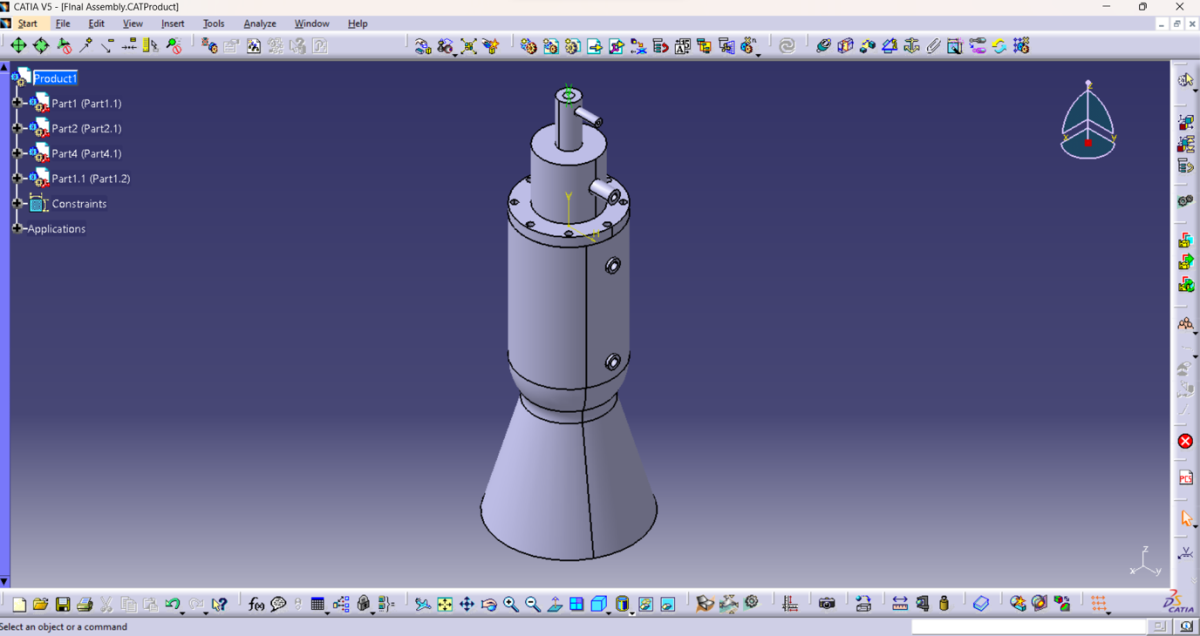The height and width of the screenshot is (636, 1200).
Task: Click the Print icon in bottom toolbar
Action: 85,604
